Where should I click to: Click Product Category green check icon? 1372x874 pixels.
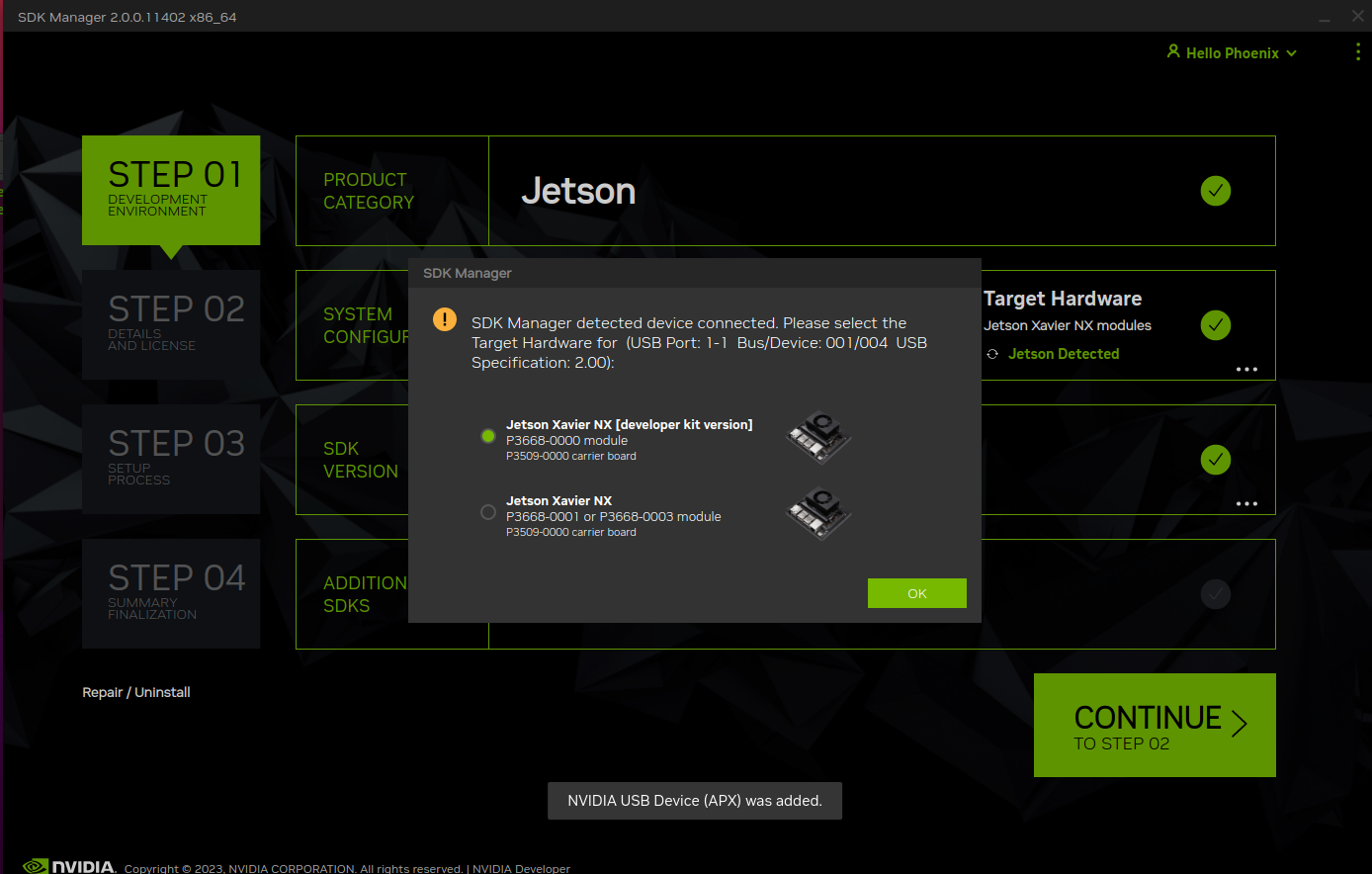pos(1216,191)
